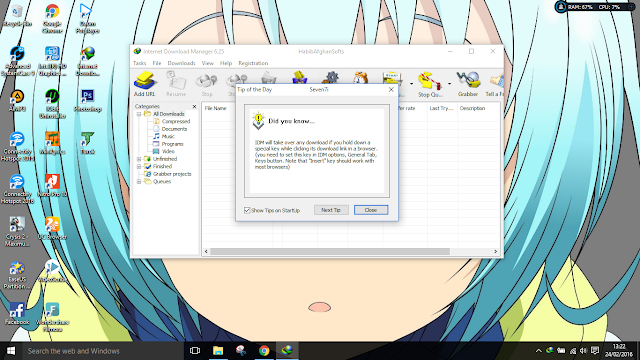640x360 pixels.
Task: Expand the Finished tree node
Action: [x=139, y=167]
